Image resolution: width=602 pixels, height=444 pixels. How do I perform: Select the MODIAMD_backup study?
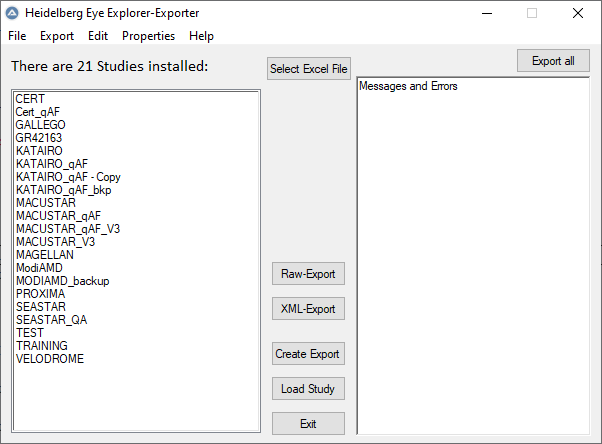(x=63, y=281)
